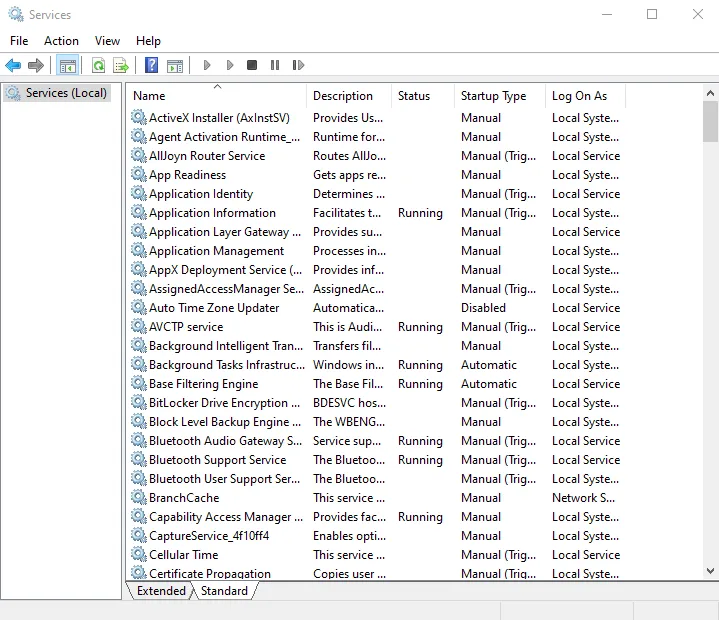The height and width of the screenshot is (620, 719).
Task: Open the Action menu
Action: tap(61, 41)
